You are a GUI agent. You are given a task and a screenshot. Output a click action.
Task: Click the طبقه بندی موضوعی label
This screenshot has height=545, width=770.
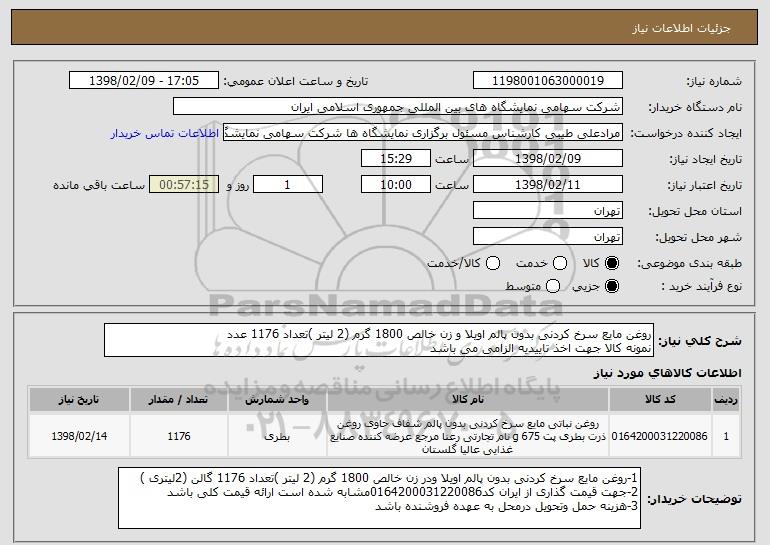pyautogui.click(x=689, y=264)
